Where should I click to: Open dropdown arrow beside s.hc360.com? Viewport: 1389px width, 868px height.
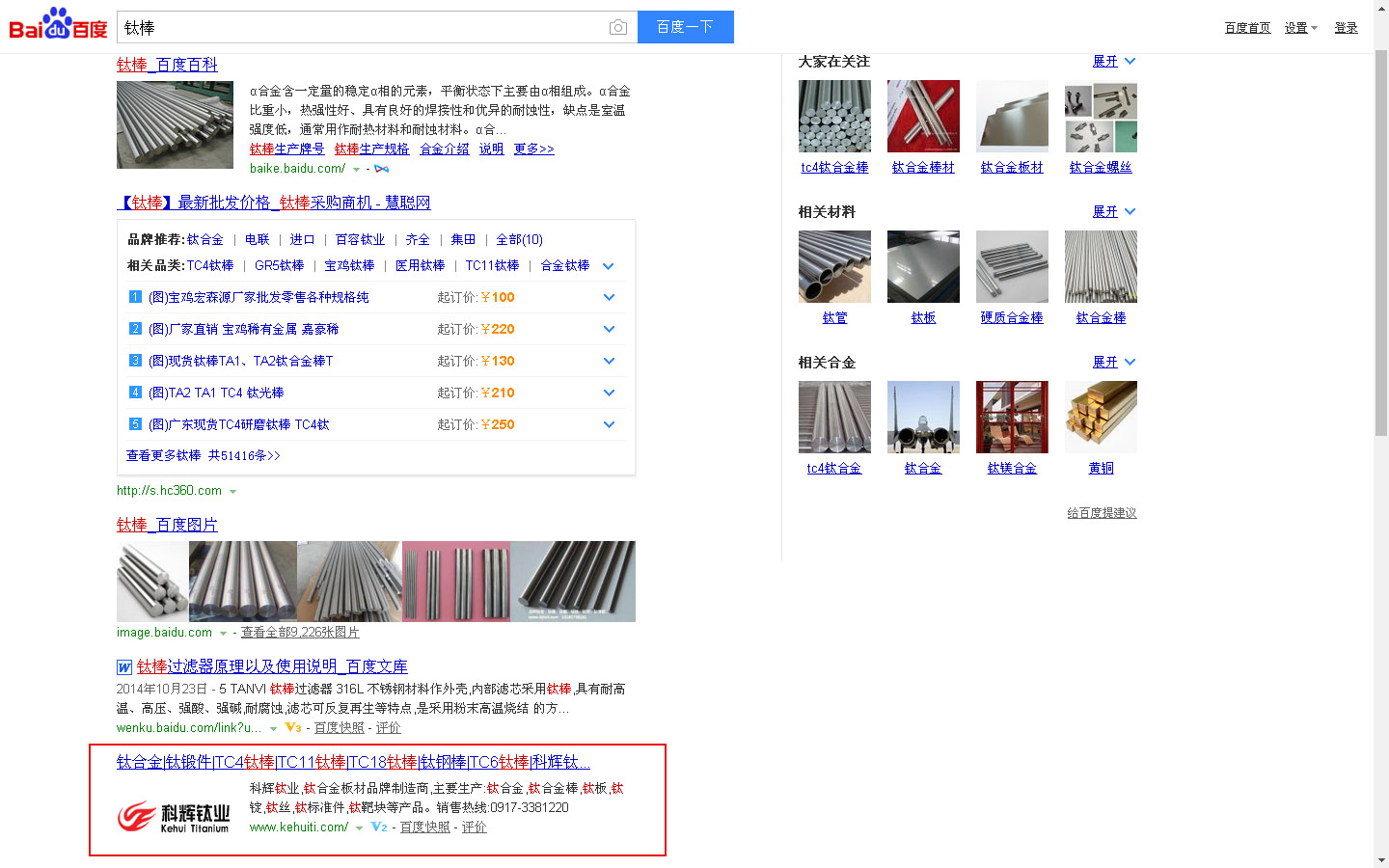pos(232,492)
